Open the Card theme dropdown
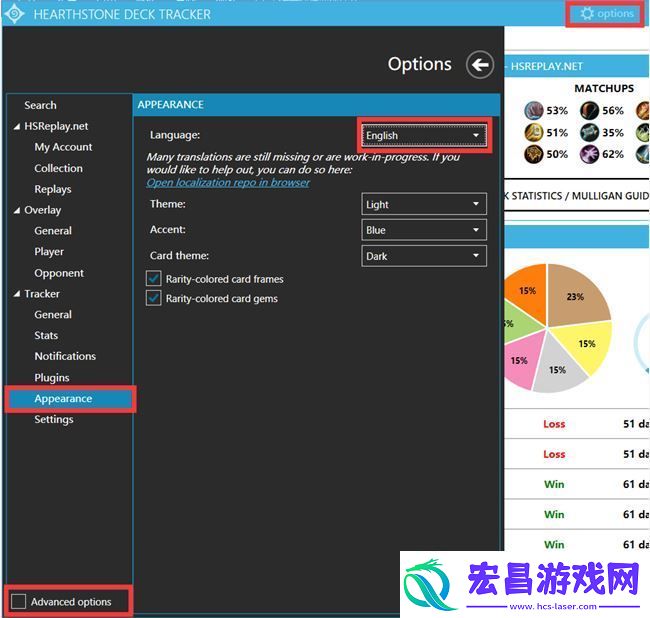 (x=424, y=256)
